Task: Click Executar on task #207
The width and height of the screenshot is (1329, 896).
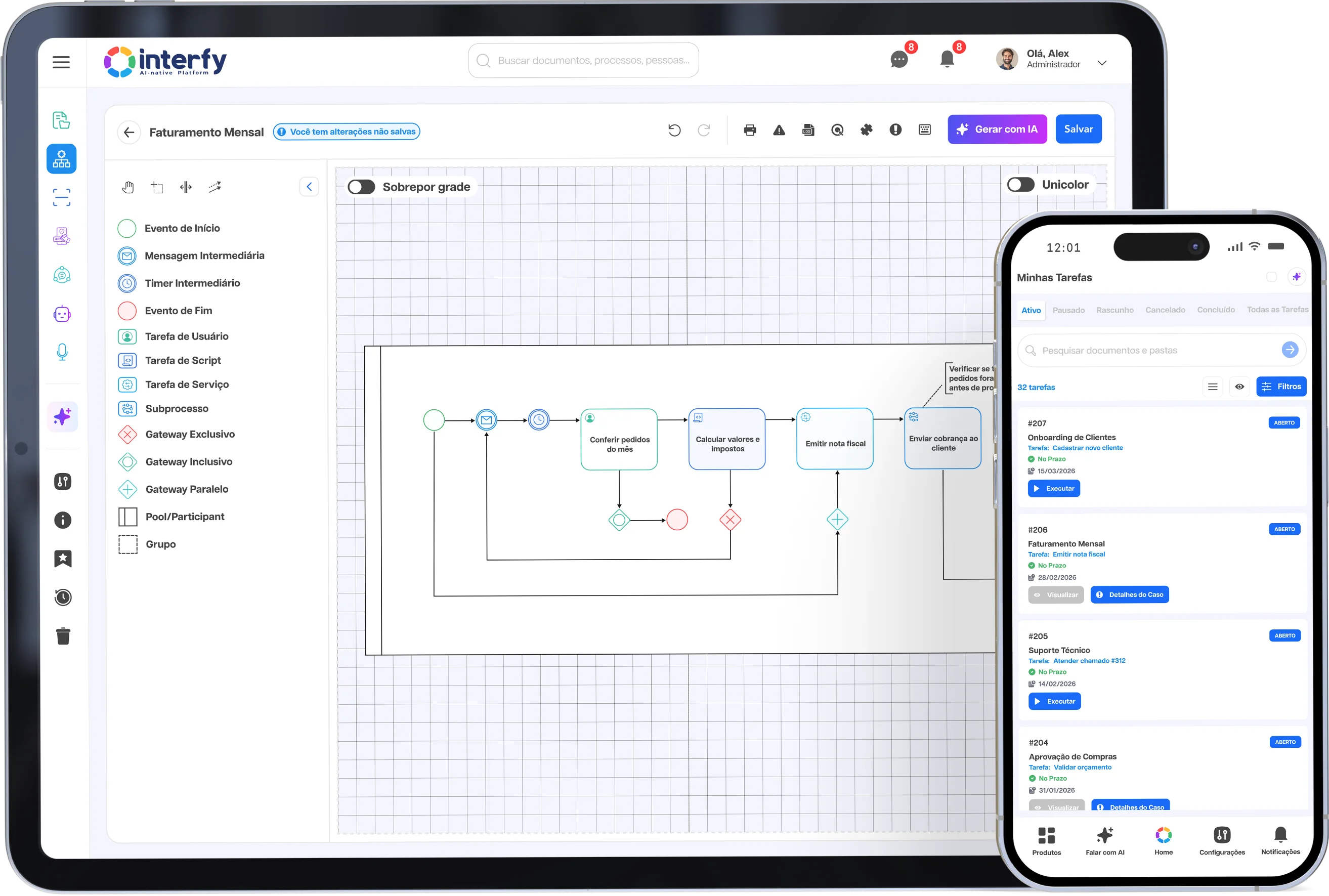Action: (x=1054, y=489)
